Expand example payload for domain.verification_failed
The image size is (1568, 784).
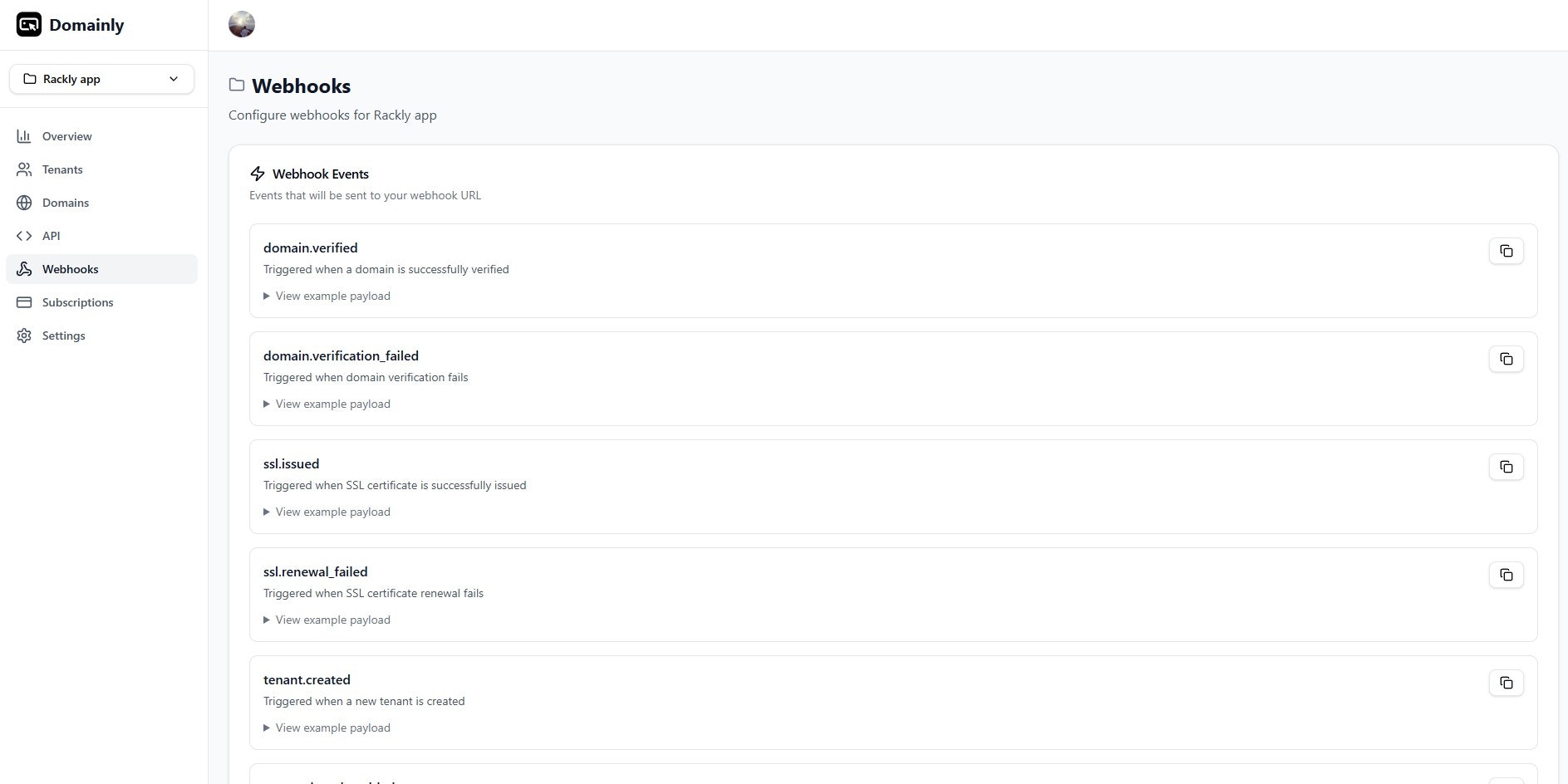[x=327, y=404]
